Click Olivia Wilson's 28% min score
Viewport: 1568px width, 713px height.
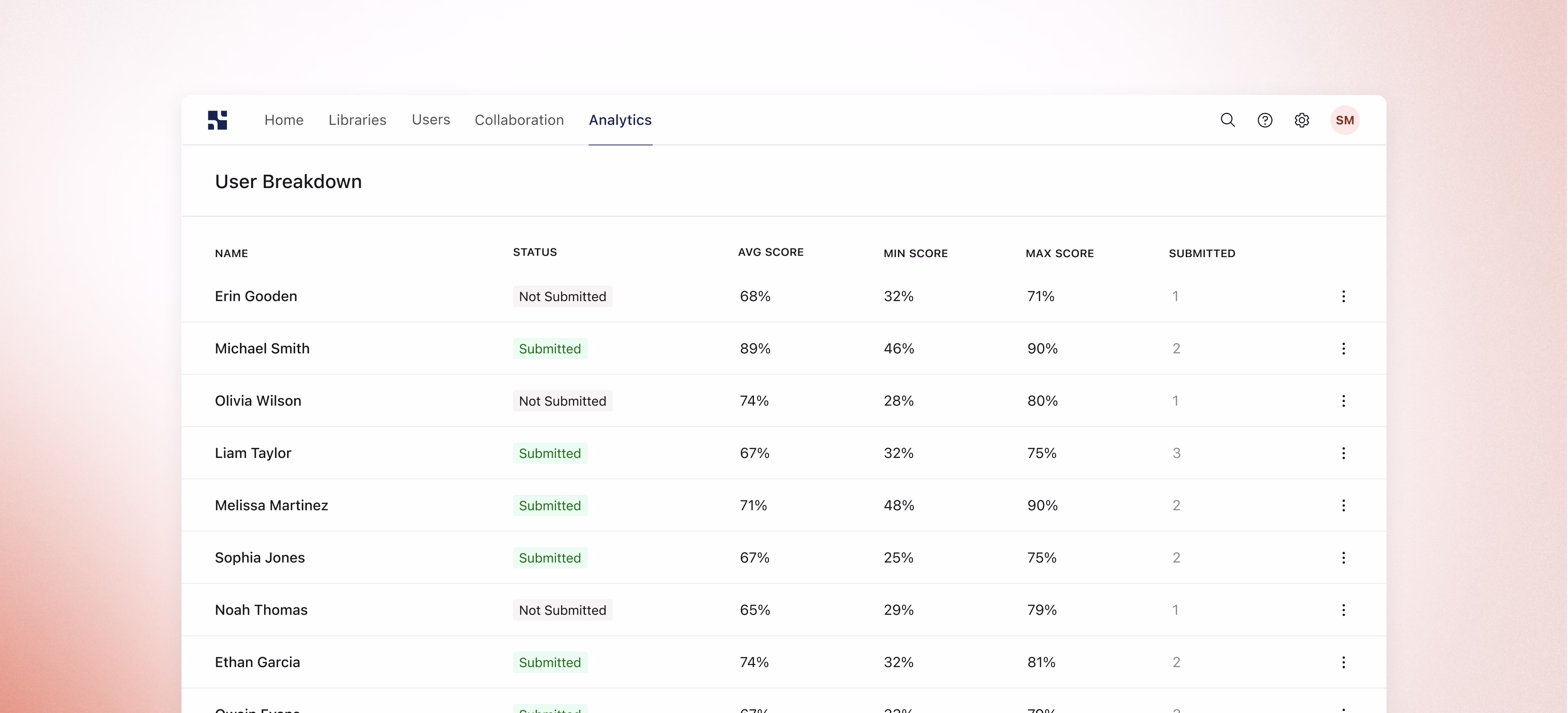899,401
